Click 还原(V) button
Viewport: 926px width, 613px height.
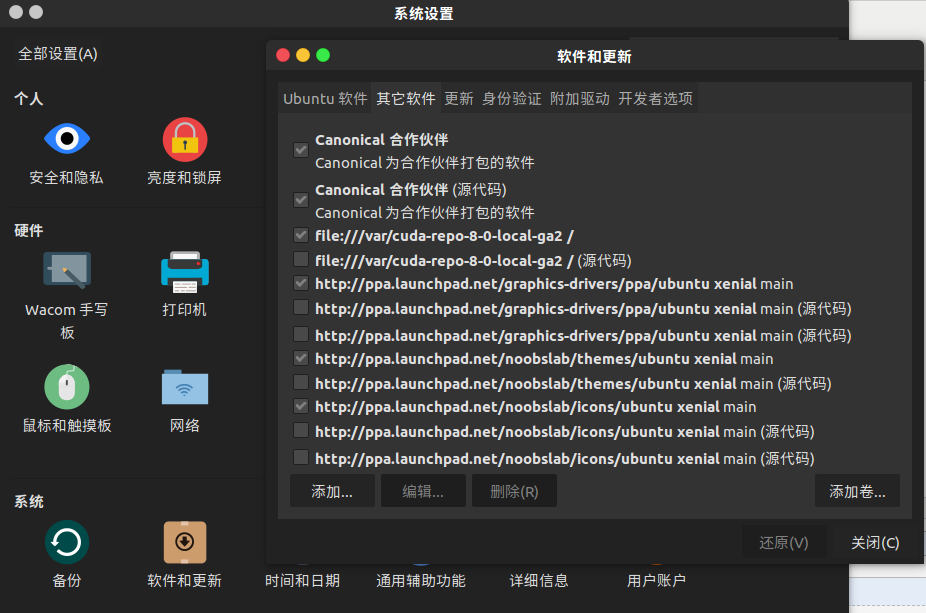[784, 542]
